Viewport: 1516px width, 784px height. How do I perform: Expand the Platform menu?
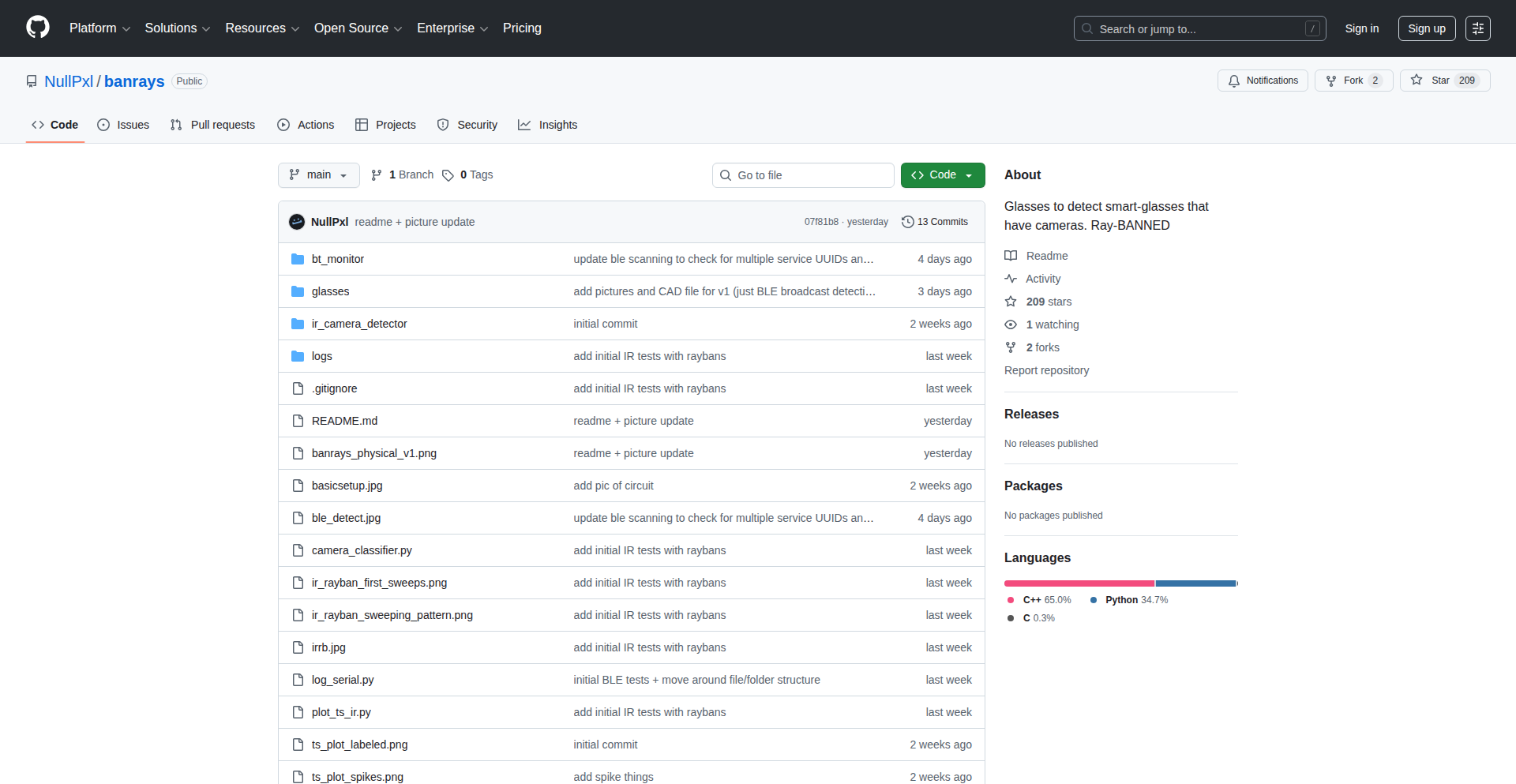99,28
